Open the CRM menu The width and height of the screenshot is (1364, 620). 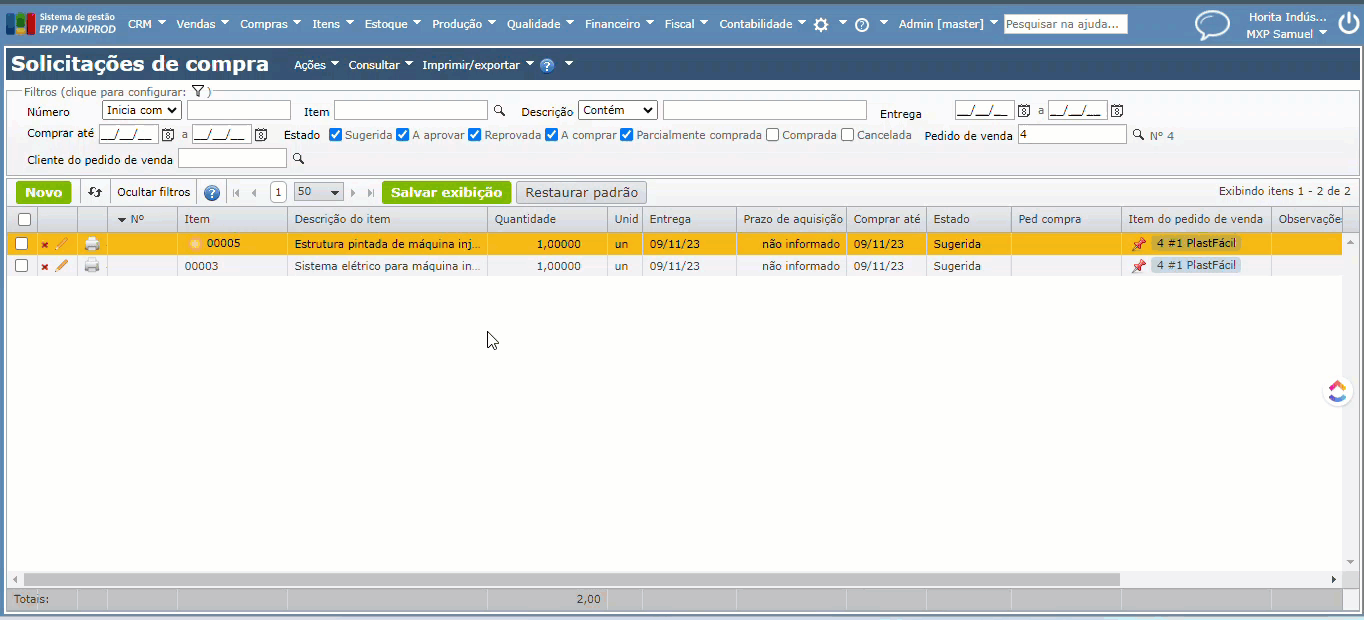click(x=147, y=24)
